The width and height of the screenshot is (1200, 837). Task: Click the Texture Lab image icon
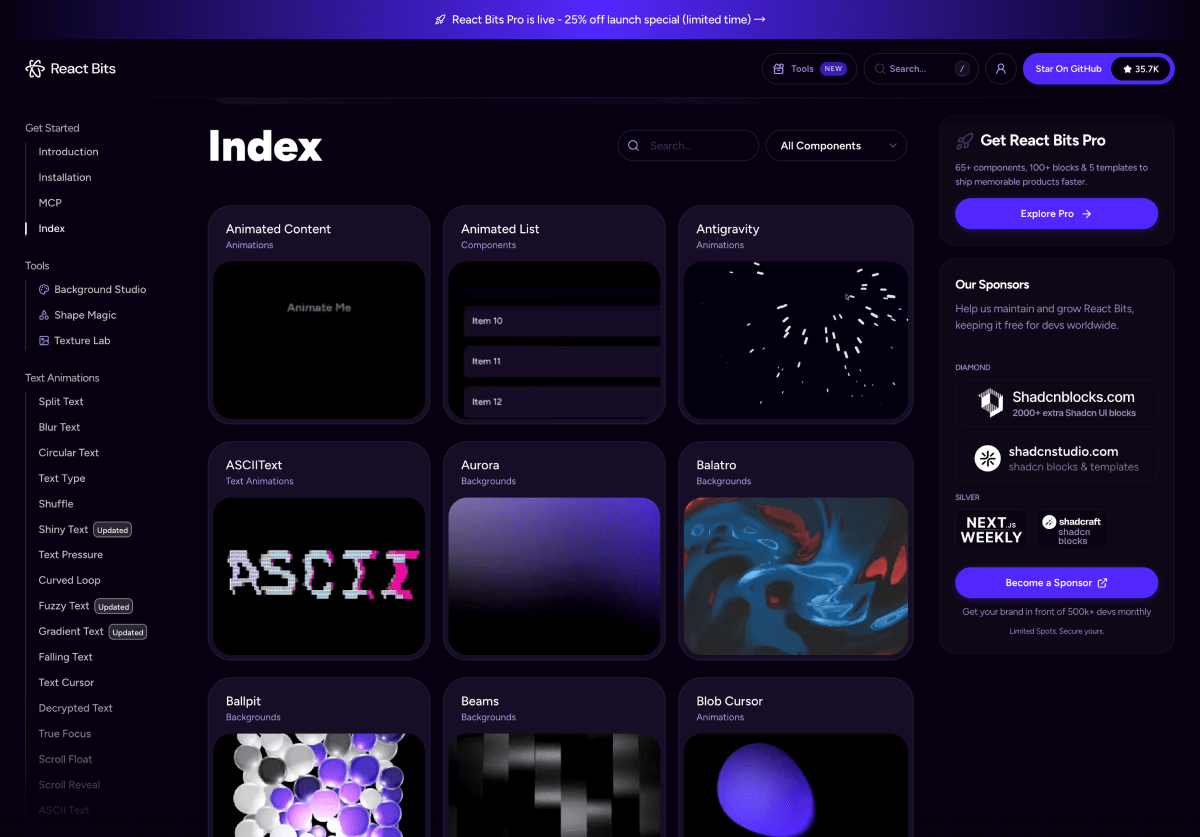44,341
